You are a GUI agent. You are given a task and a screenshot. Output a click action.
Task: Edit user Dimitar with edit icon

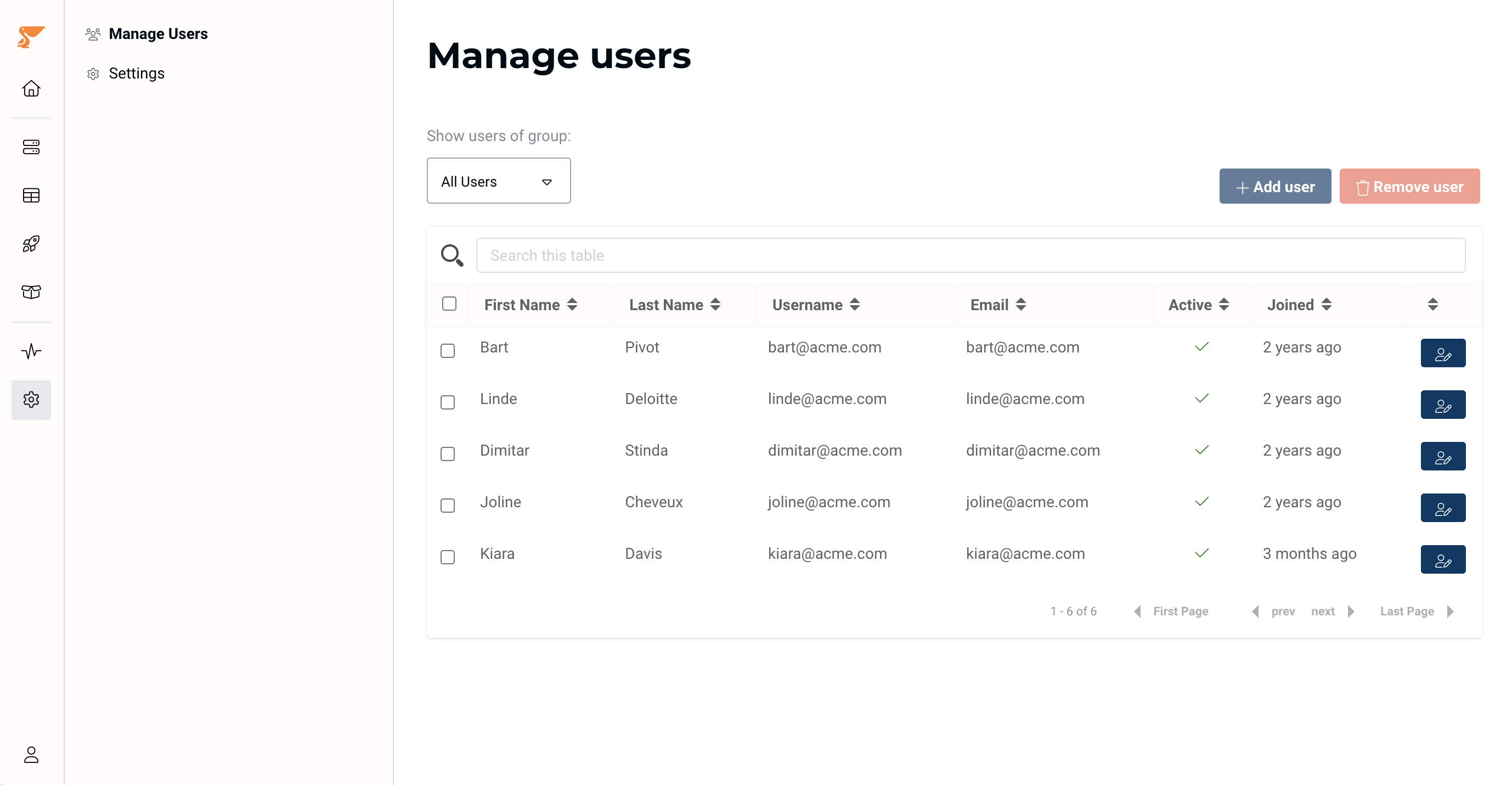coord(1443,456)
